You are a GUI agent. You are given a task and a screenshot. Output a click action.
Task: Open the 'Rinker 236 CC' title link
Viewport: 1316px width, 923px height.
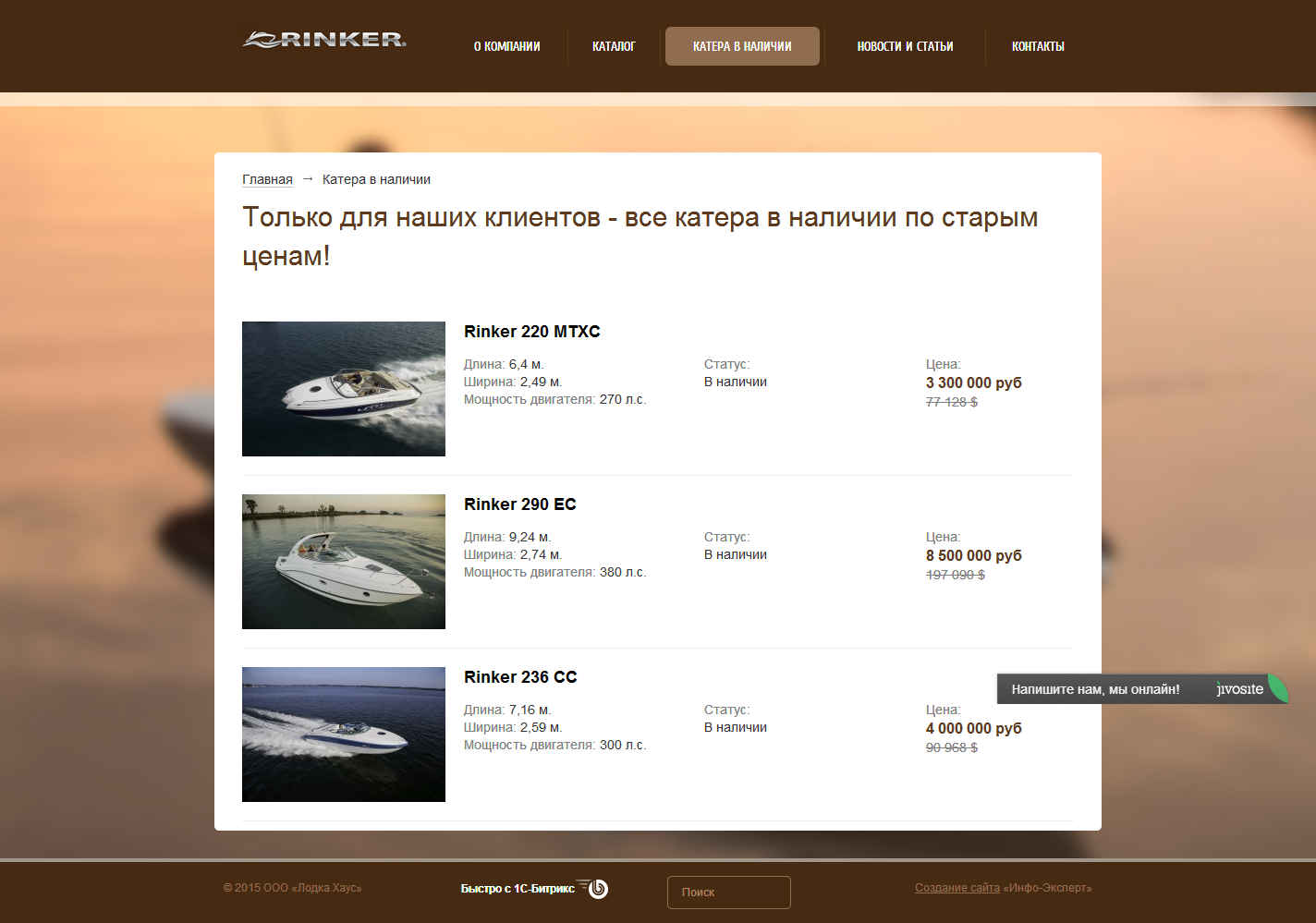tap(520, 677)
